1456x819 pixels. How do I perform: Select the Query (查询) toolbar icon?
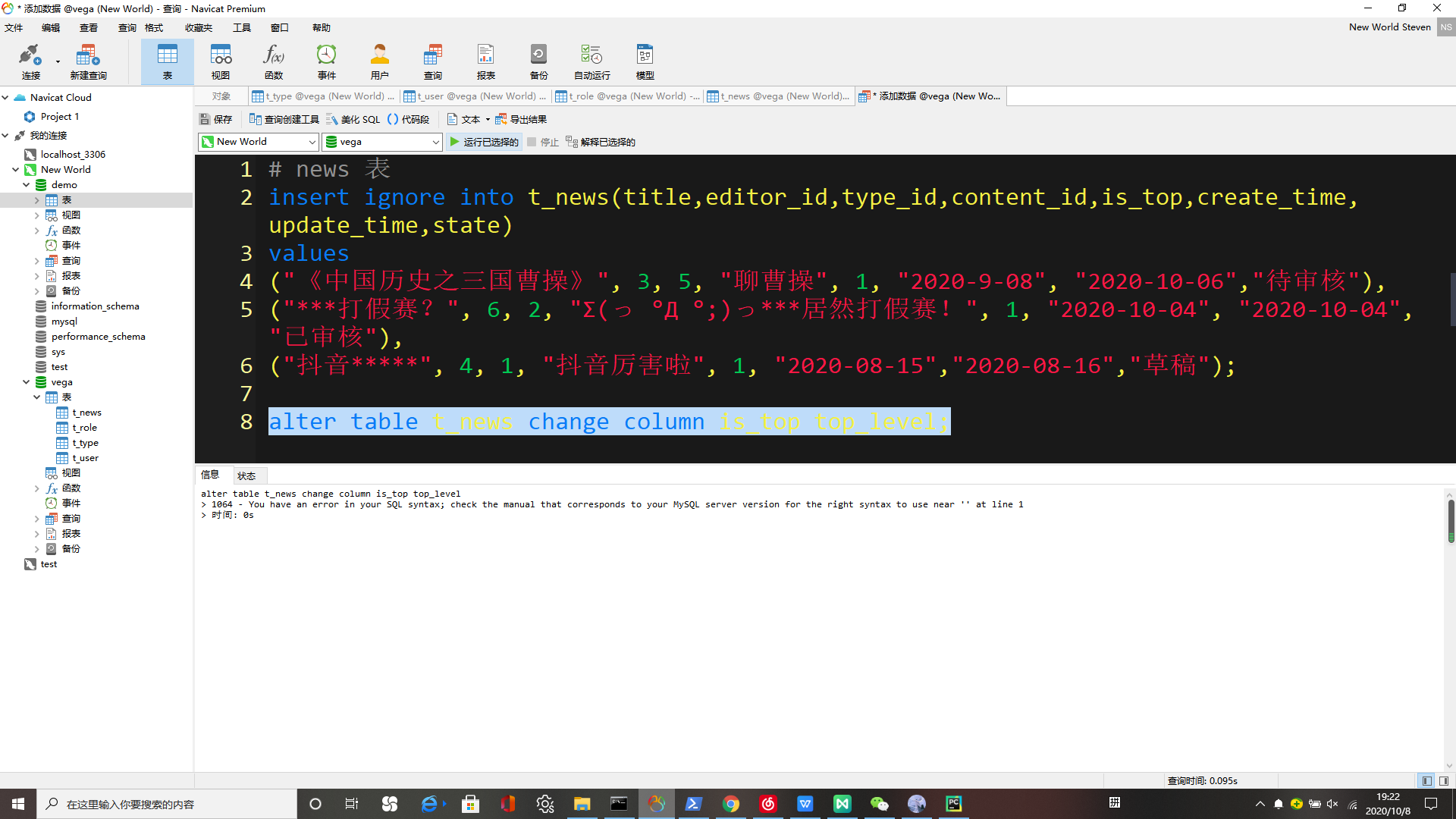[x=433, y=61]
